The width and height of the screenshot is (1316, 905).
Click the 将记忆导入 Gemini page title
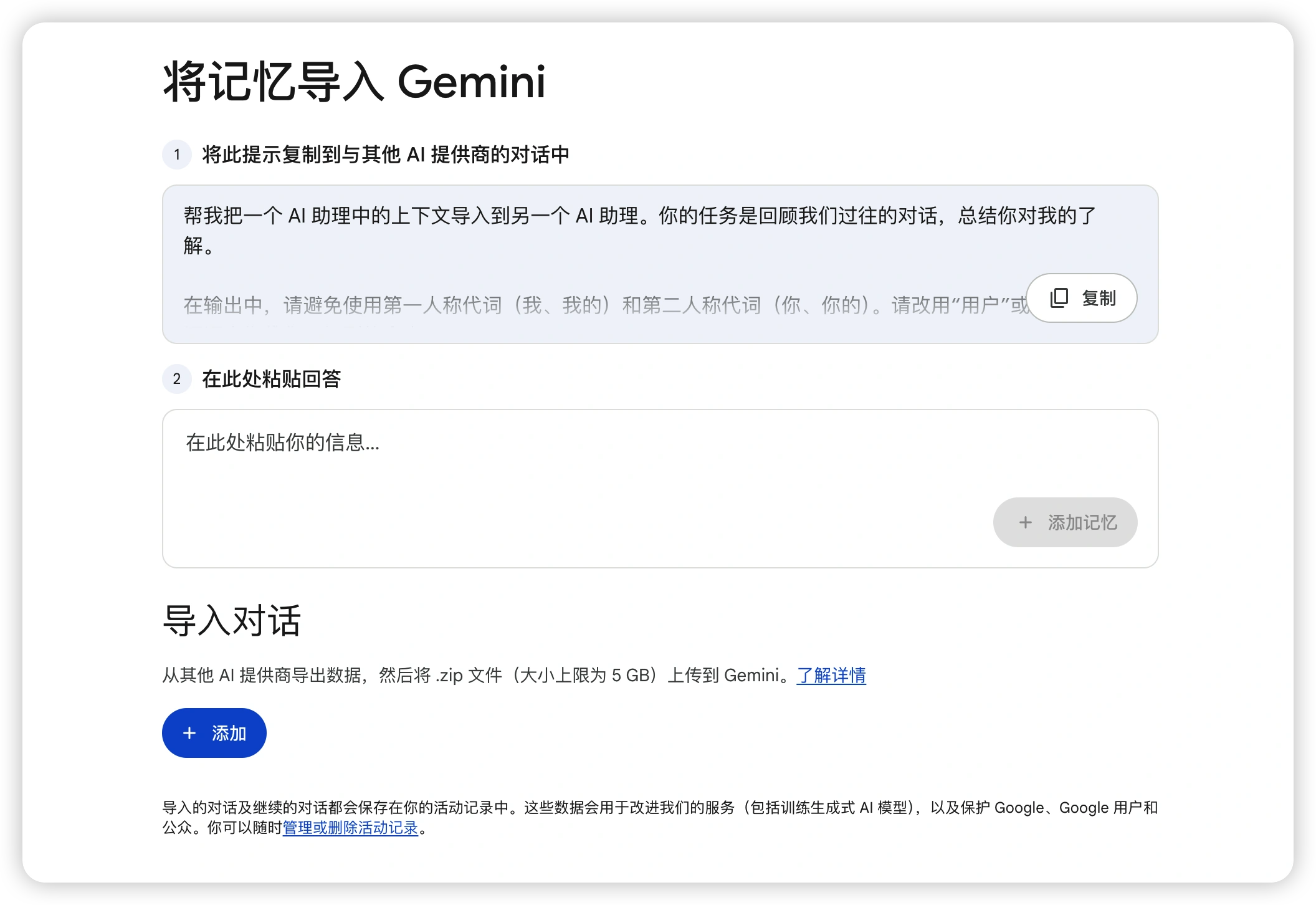click(x=354, y=81)
